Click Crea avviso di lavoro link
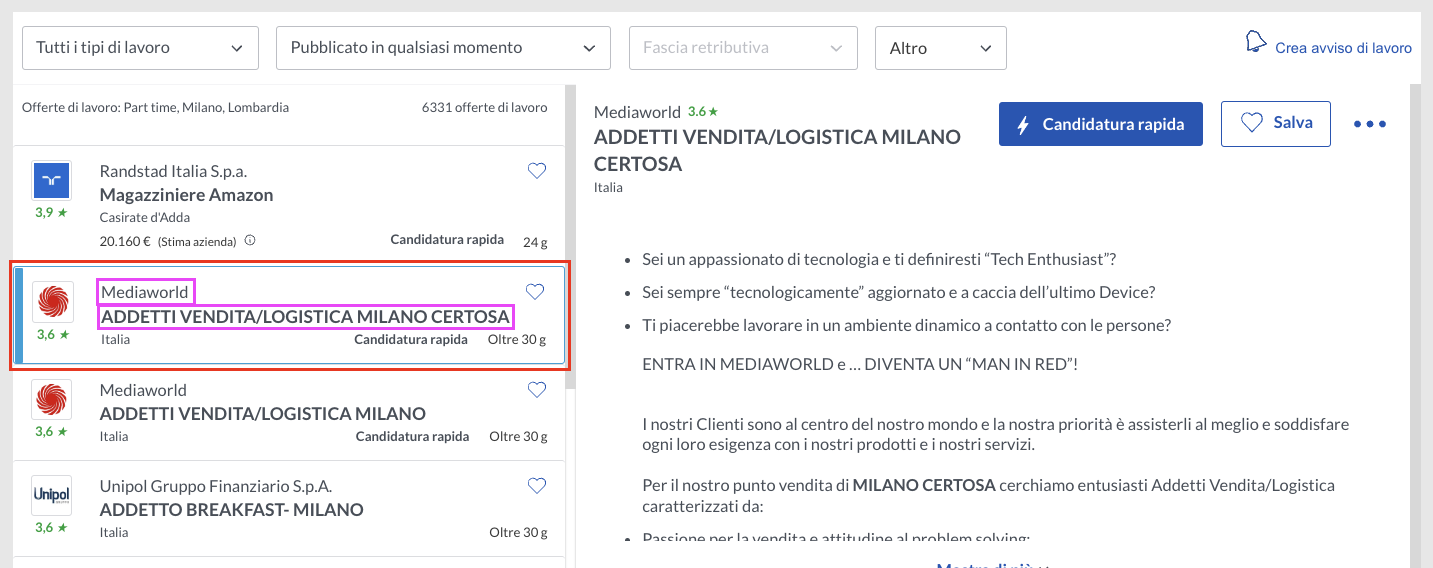Image resolution: width=1433 pixels, height=568 pixels. pos(1343,48)
